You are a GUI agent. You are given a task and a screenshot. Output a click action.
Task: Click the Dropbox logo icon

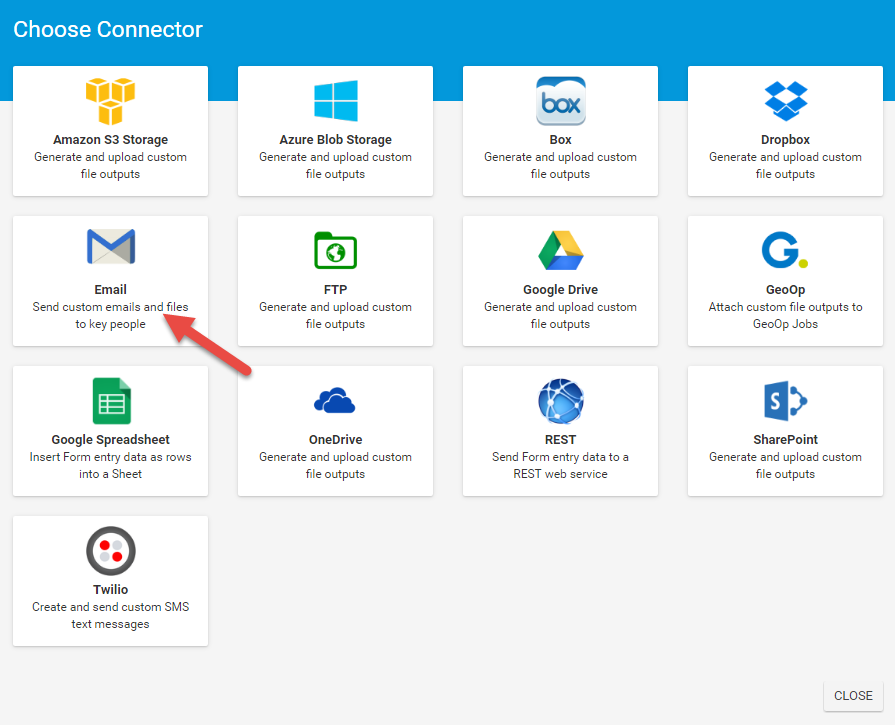click(x=785, y=101)
